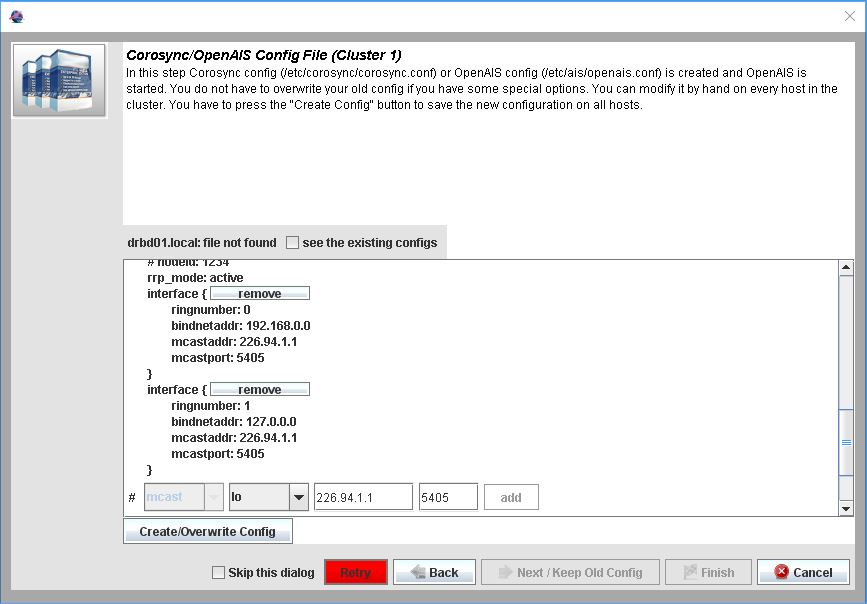
Task: Click the 'ringnumber: 1' line
Action: [x=211, y=406]
